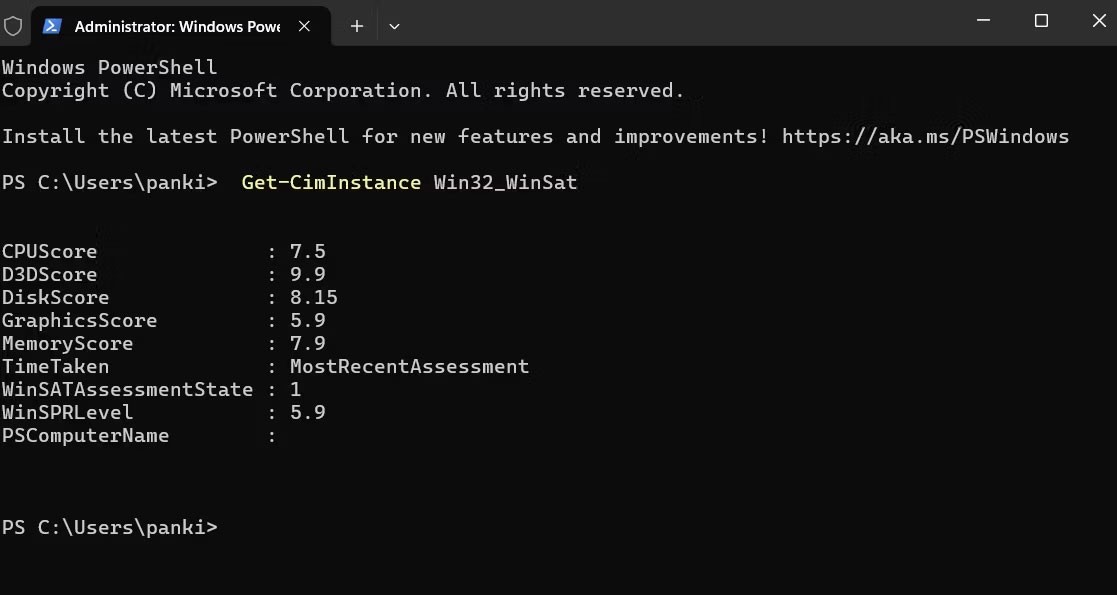Click the Win32_WinSat argument text

[x=505, y=182]
